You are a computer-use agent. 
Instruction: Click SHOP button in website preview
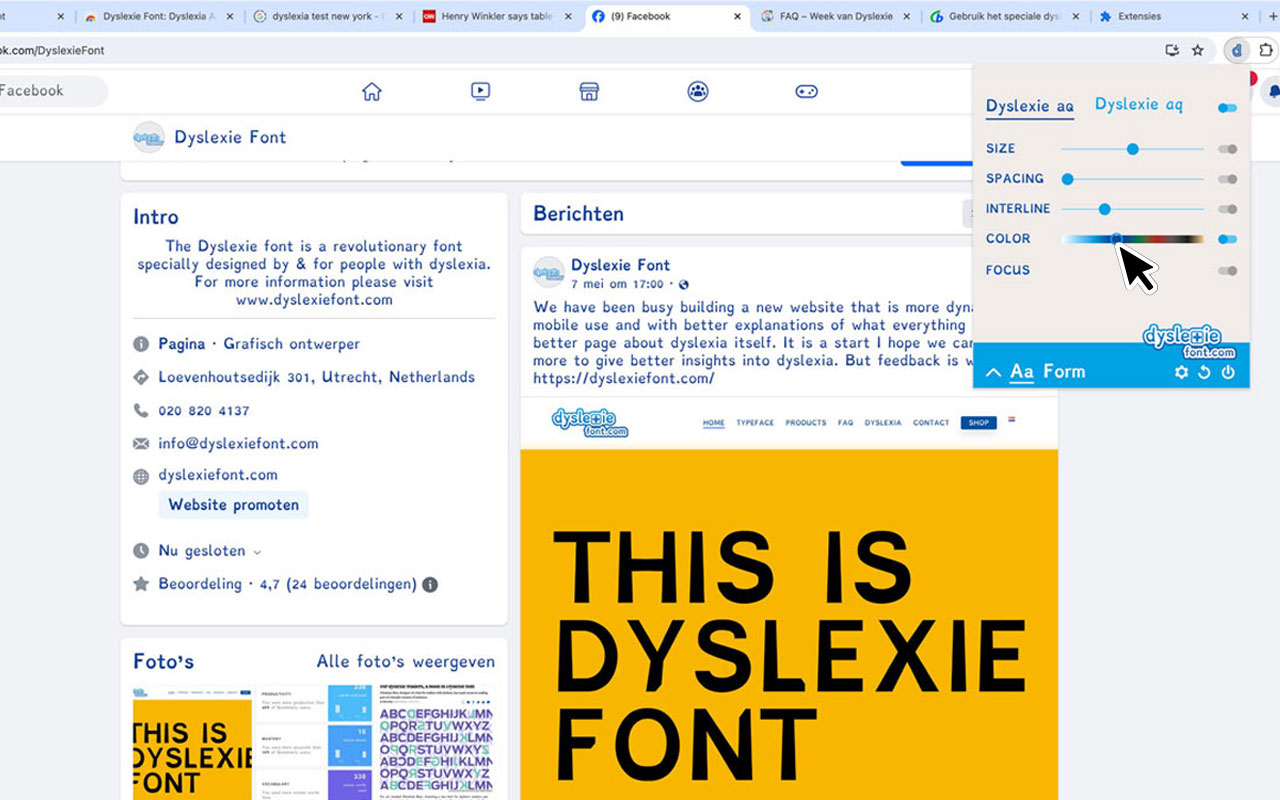pyautogui.click(x=978, y=423)
